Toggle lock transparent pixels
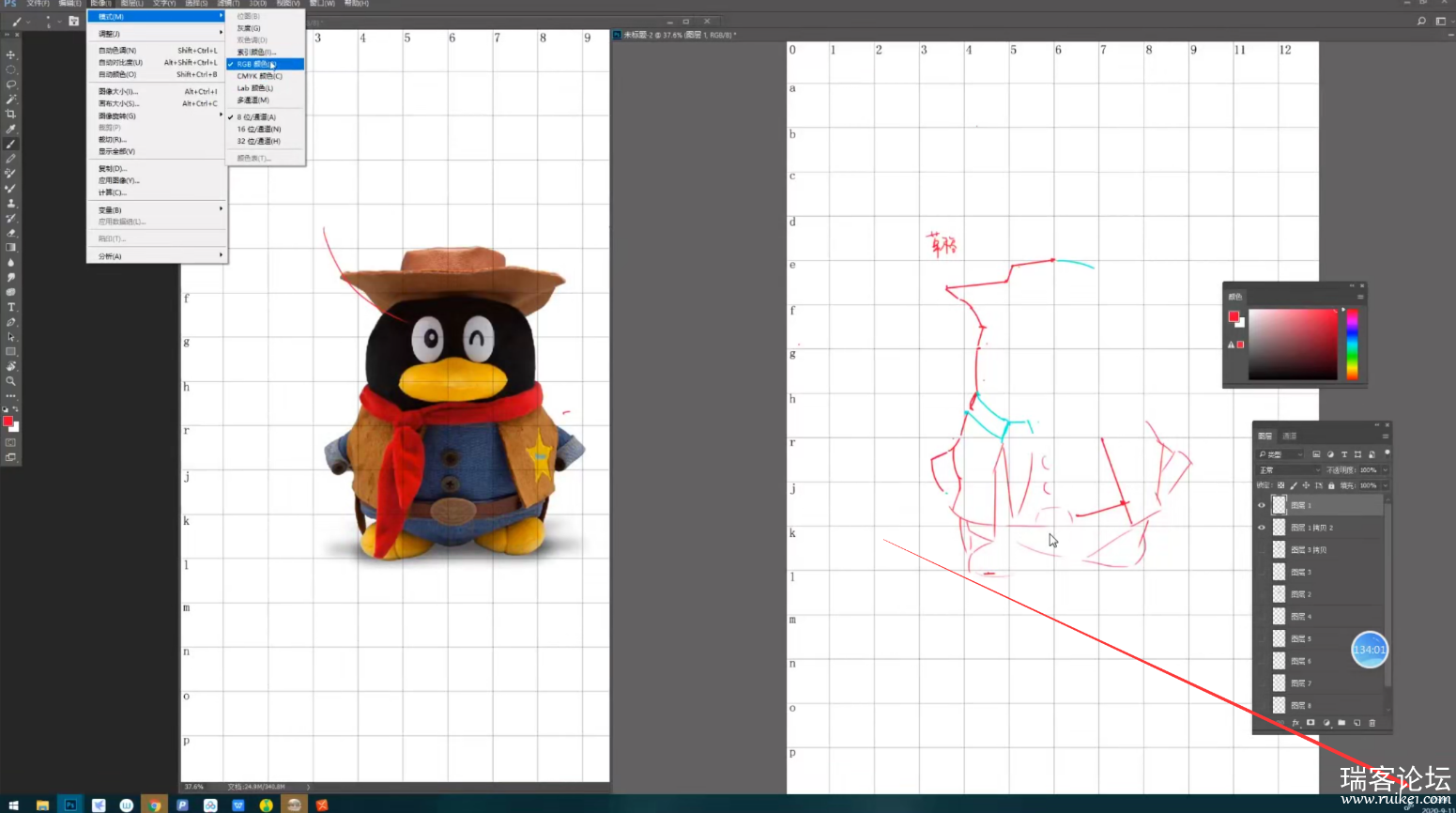Image resolution: width=1456 pixels, height=813 pixels. 1280,485
